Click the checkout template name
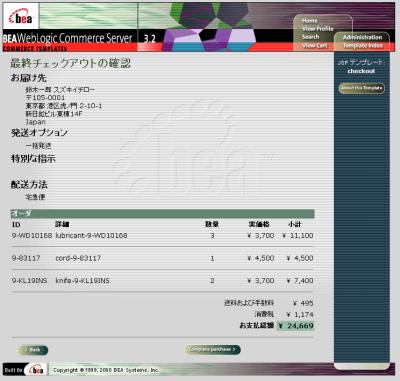400x381 pixels. coord(361,71)
